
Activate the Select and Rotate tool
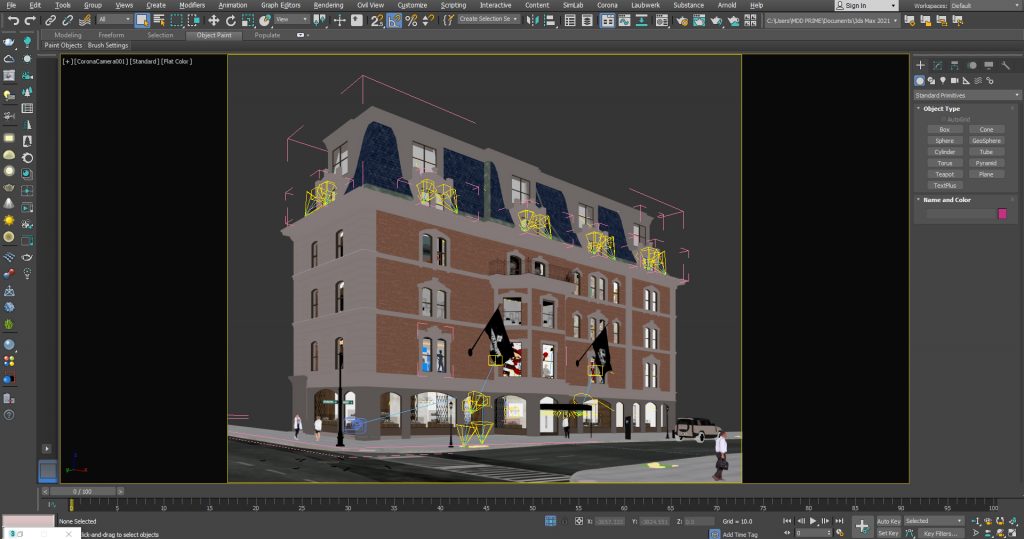point(230,20)
